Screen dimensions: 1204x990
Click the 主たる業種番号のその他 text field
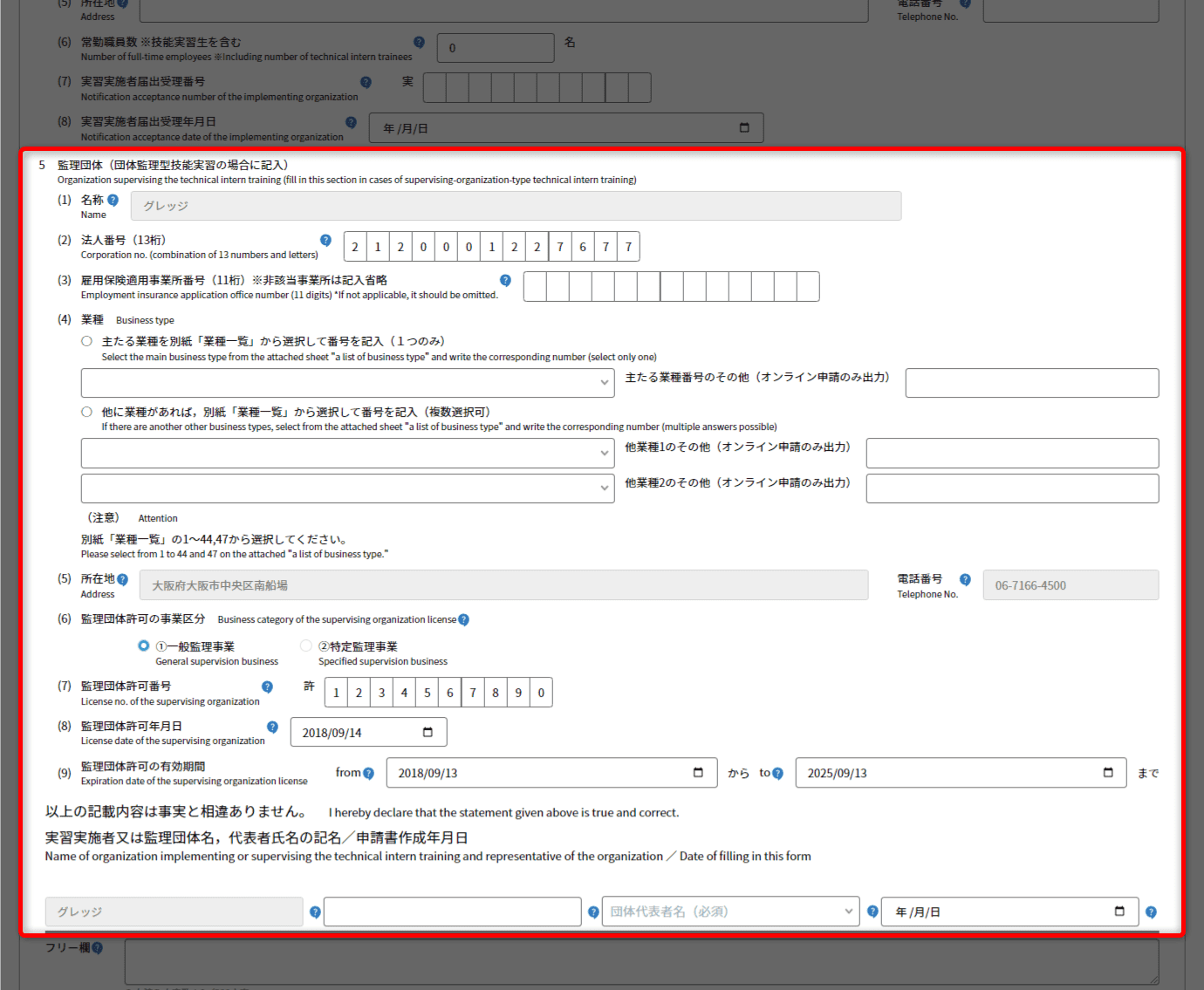[x=1031, y=383]
